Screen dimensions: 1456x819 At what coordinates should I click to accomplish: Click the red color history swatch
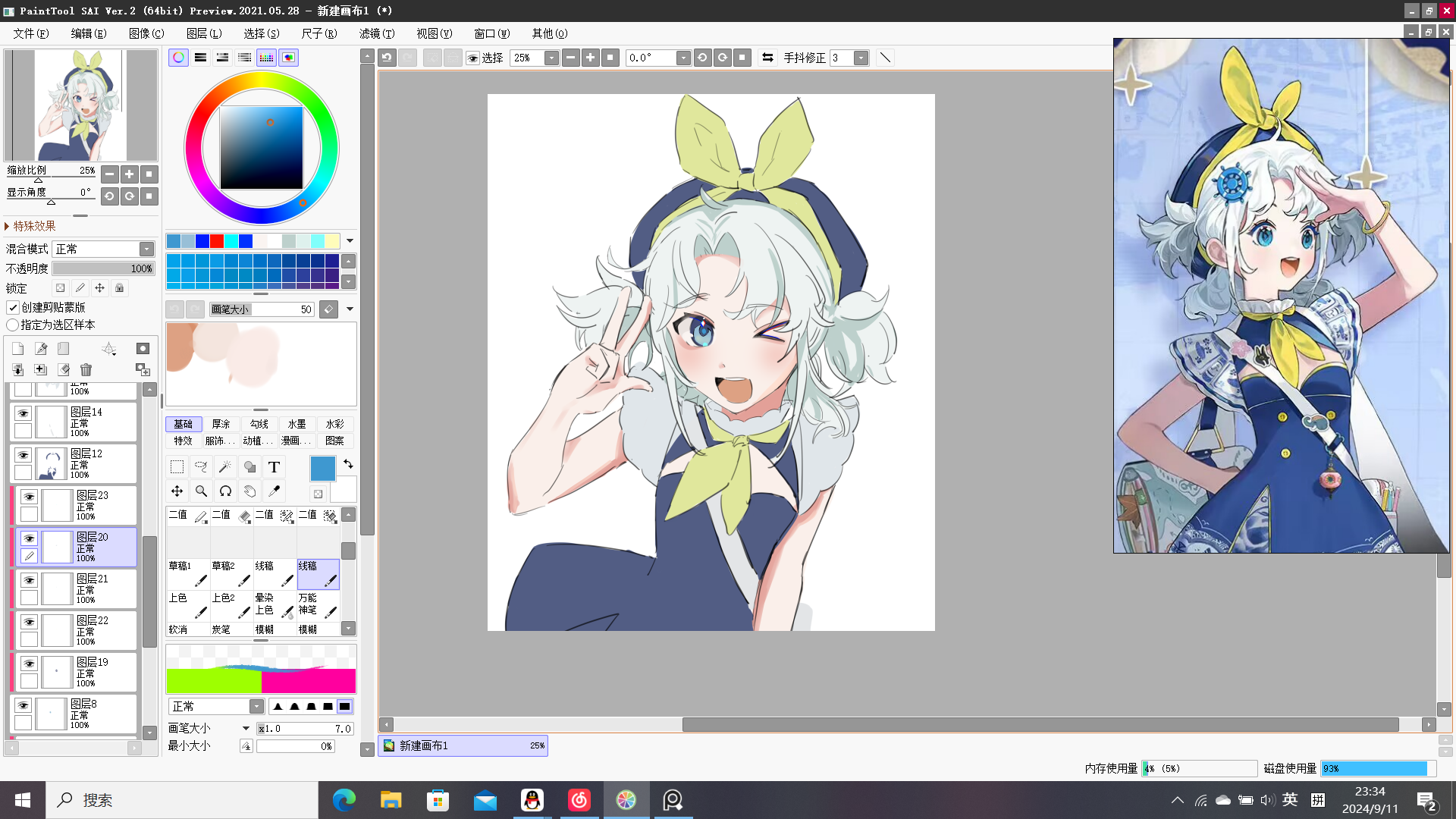click(x=217, y=241)
